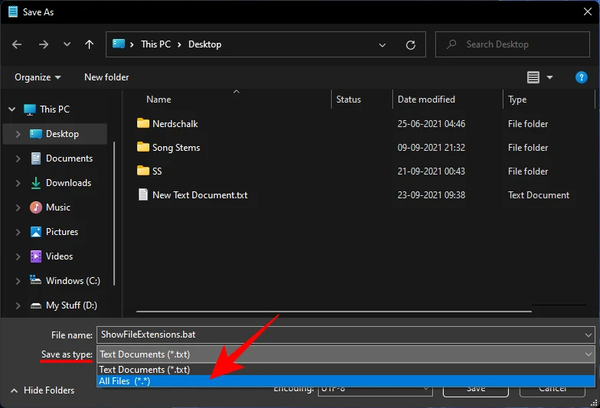This screenshot has height=408, width=600.
Task: Choose All Files (*.*) from the list
Action: coord(346,381)
